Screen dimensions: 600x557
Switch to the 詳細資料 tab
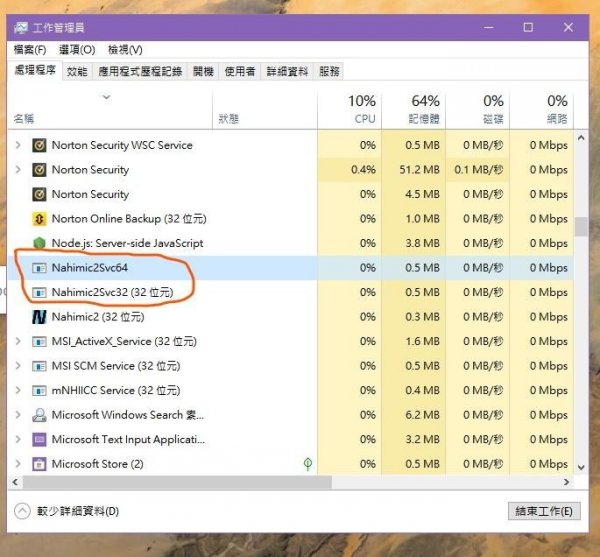(x=287, y=71)
